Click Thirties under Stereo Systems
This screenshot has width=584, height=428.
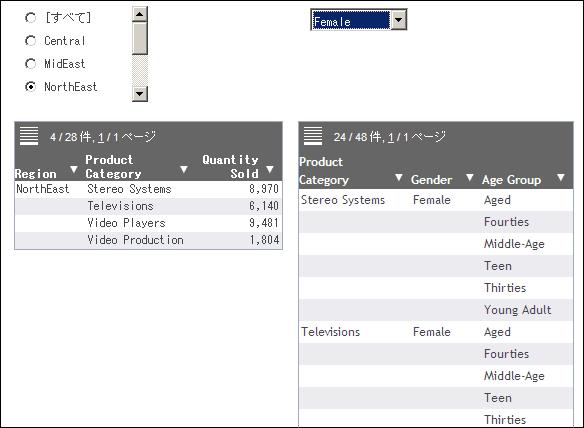point(505,288)
